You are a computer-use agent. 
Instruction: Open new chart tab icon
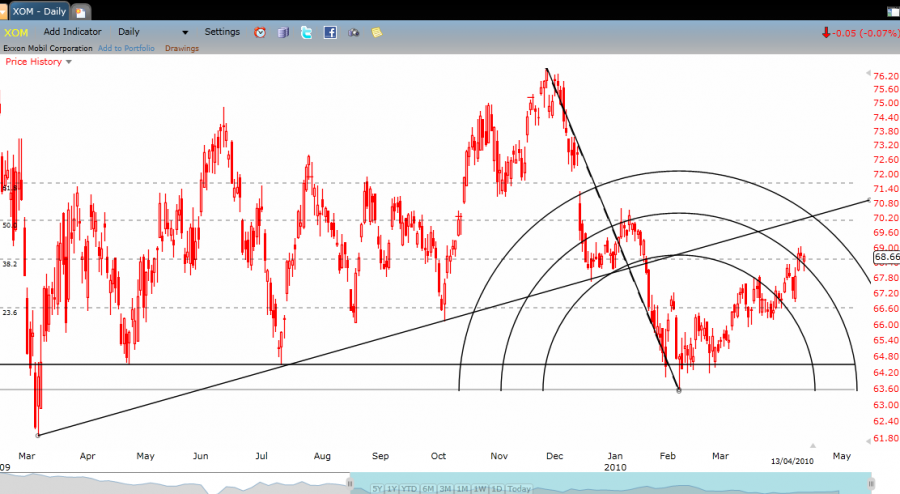[80, 12]
